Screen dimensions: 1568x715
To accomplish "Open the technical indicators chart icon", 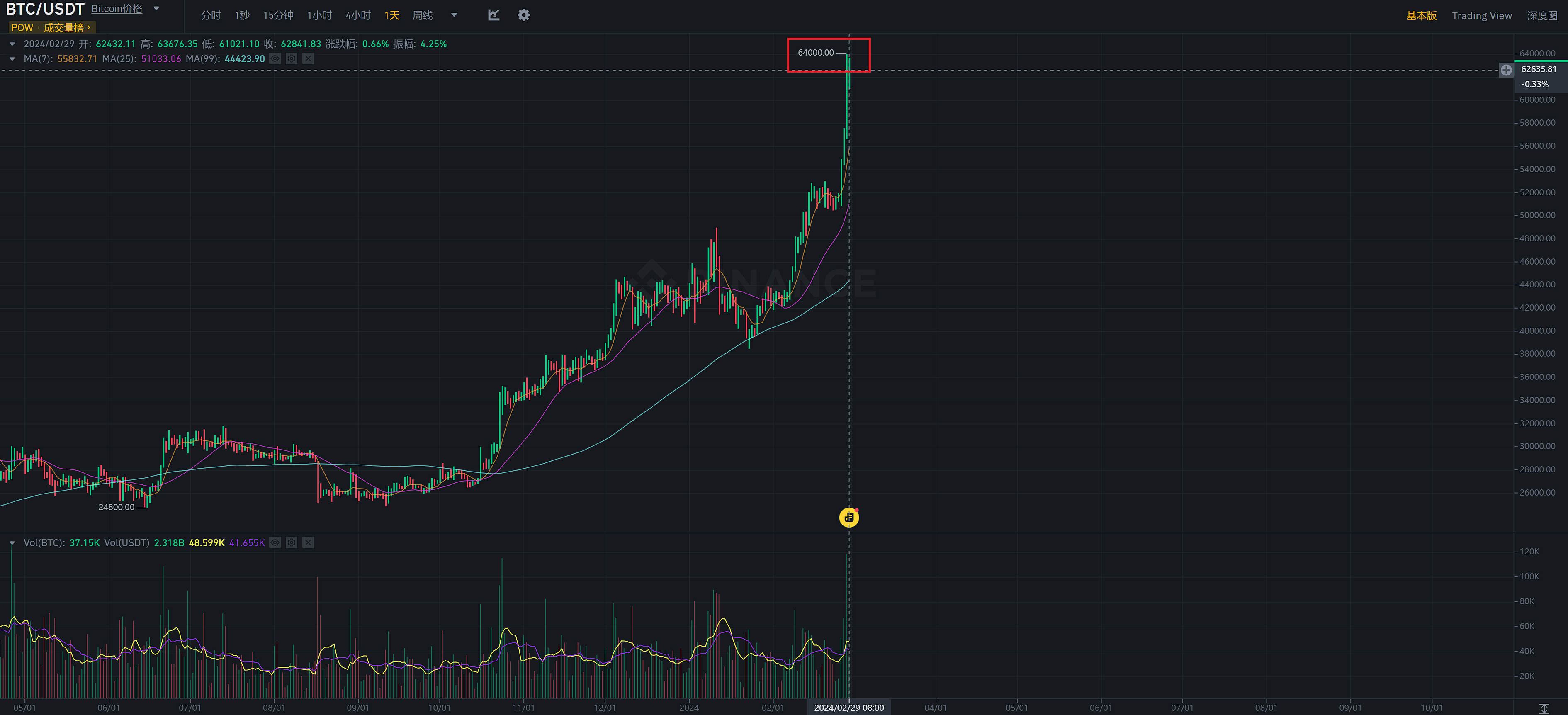I will 493,15.
